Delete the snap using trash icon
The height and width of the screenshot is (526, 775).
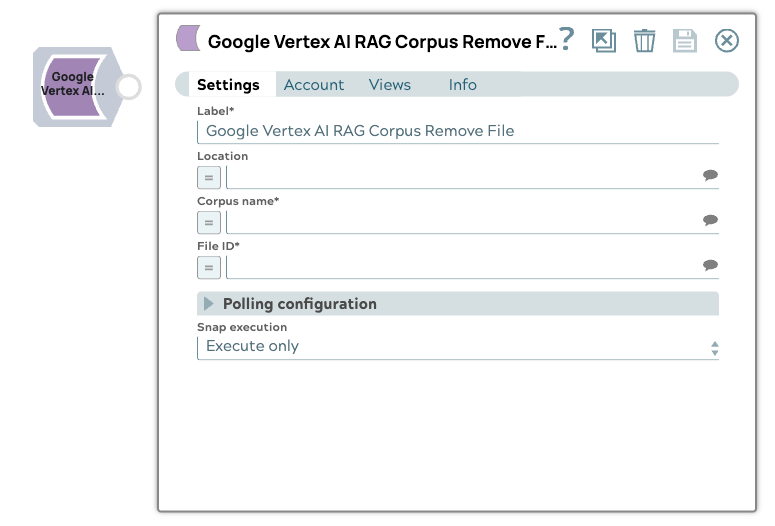[645, 40]
